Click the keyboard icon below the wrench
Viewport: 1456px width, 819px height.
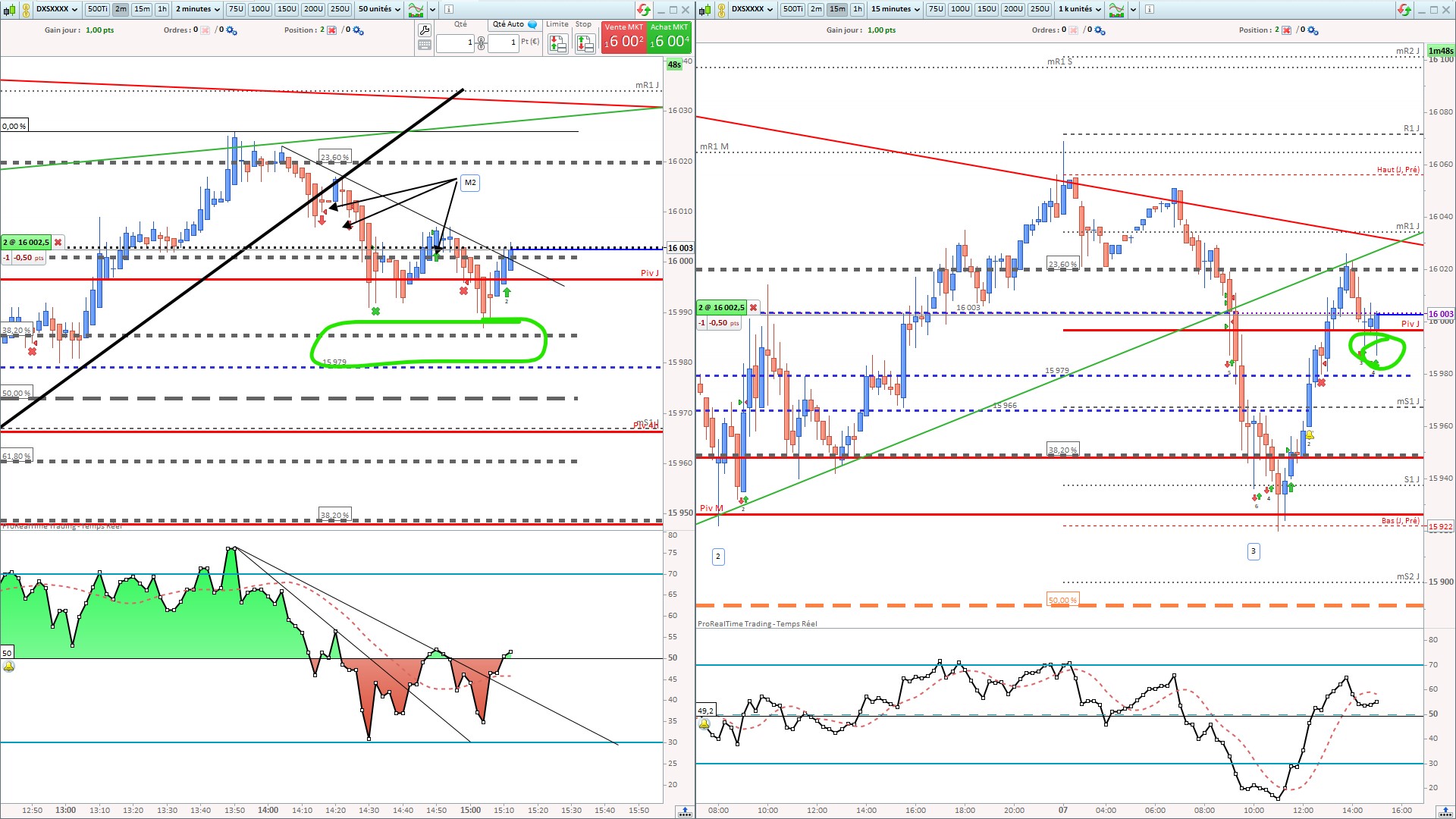[425, 45]
